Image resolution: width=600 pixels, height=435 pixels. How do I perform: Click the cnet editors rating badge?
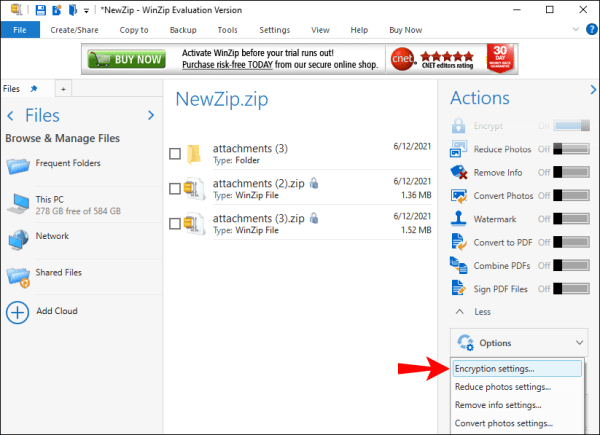tap(432, 59)
